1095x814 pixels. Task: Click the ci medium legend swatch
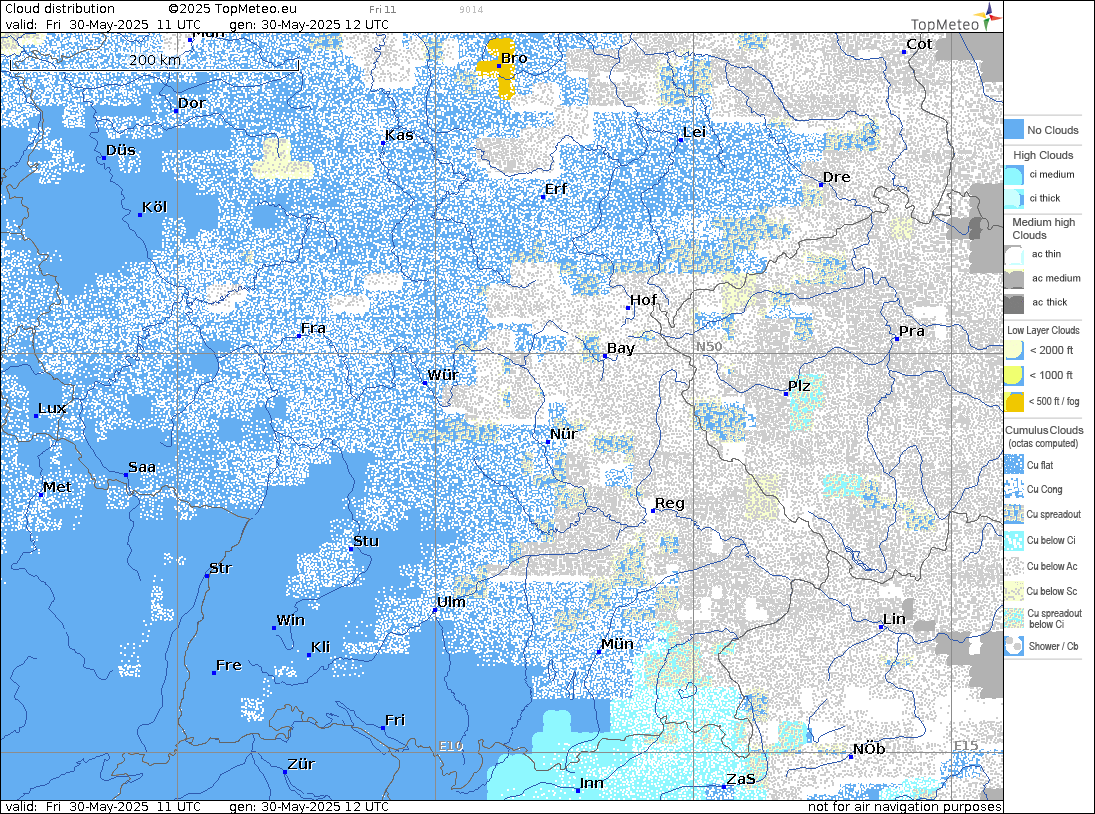[1014, 175]
